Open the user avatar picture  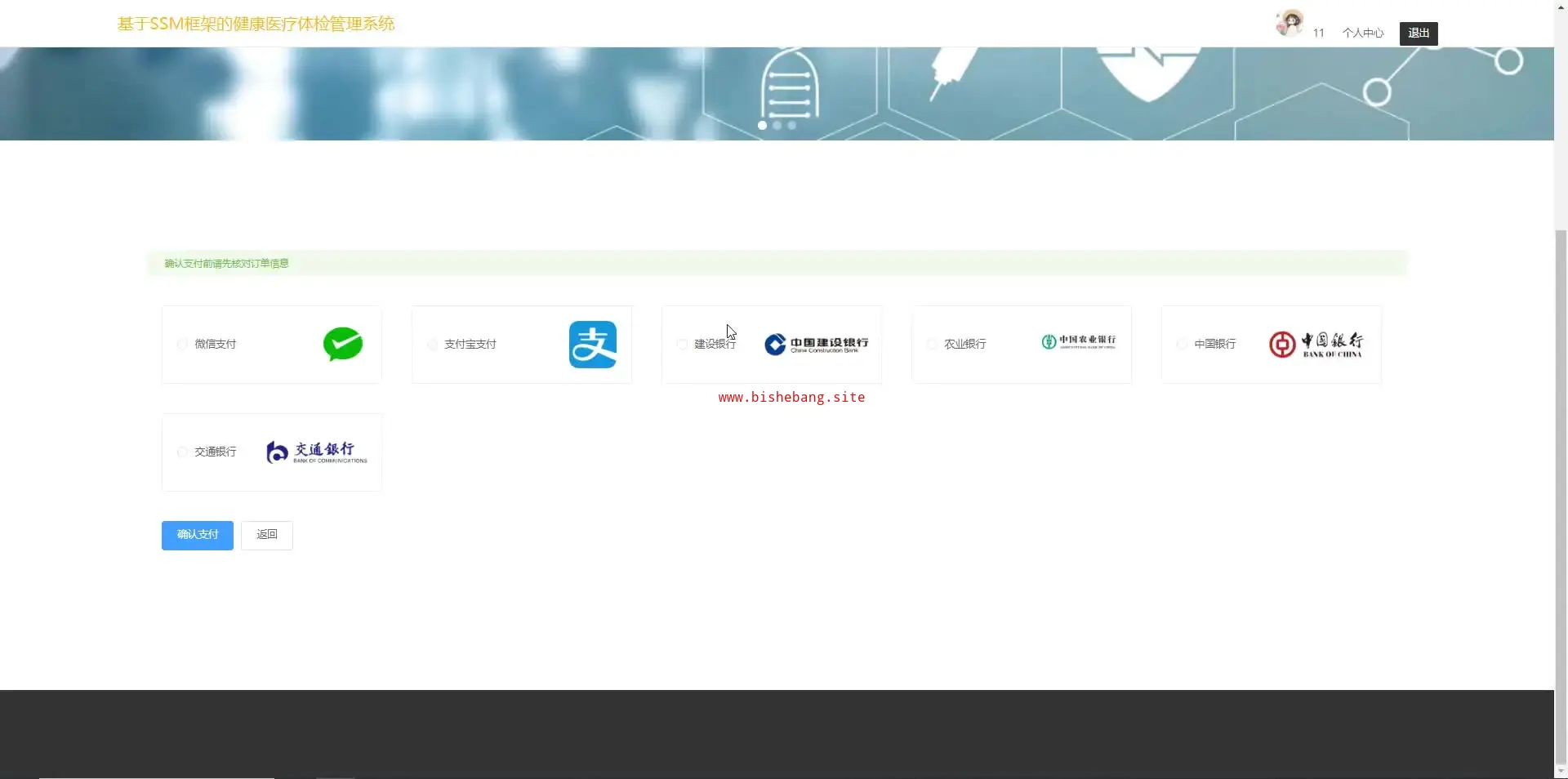[x=1290, y=23]
